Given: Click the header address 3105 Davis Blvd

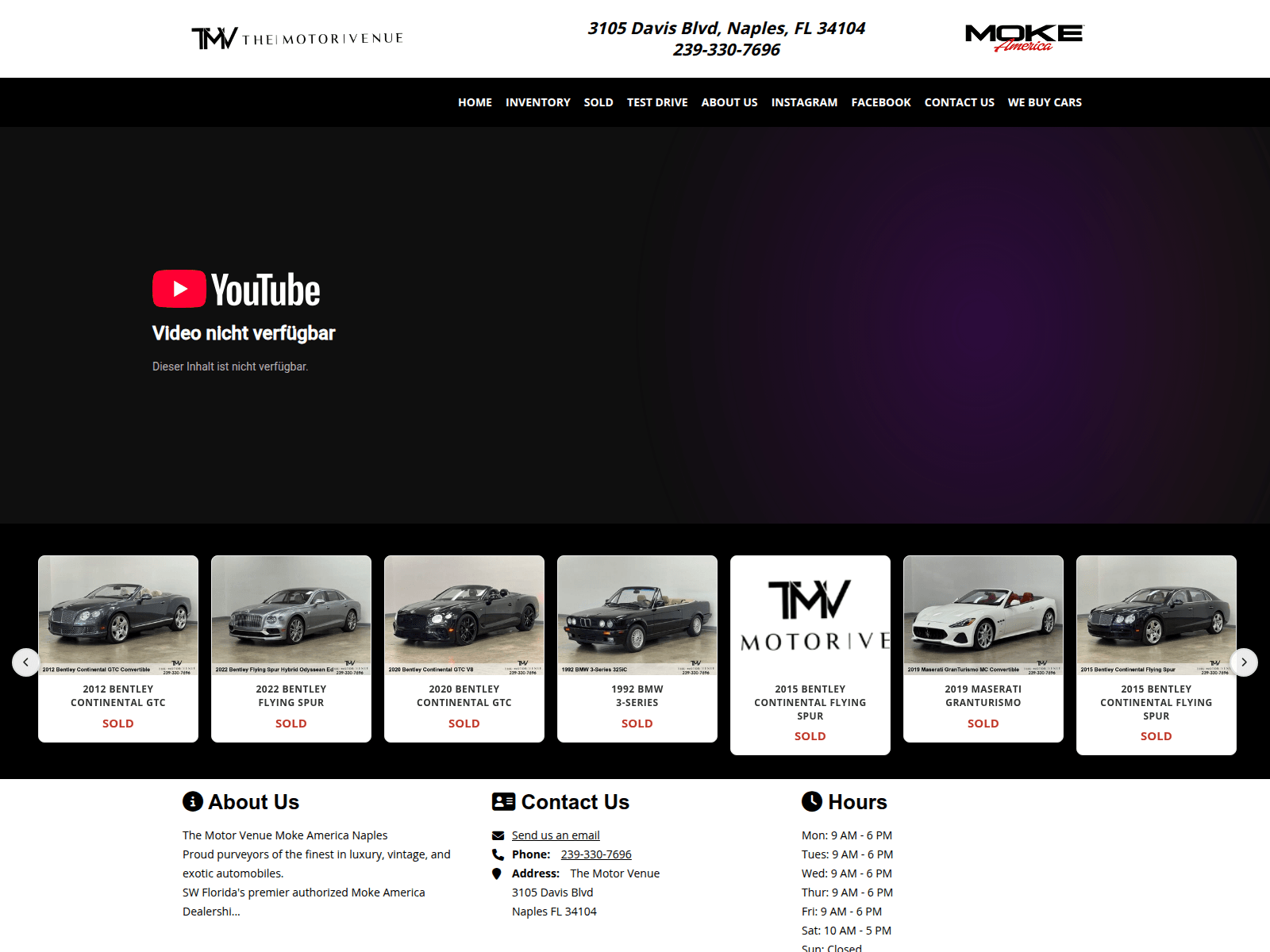Looking at the screenshot, I should point(726,29).
